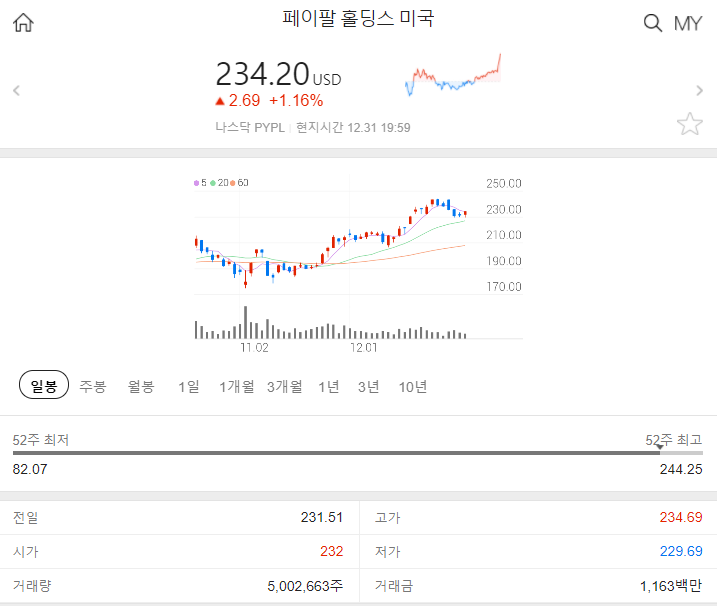Screen dimensions: 717x606
Task: Click the 250.00 price axis label
Action: click(503, 183)
